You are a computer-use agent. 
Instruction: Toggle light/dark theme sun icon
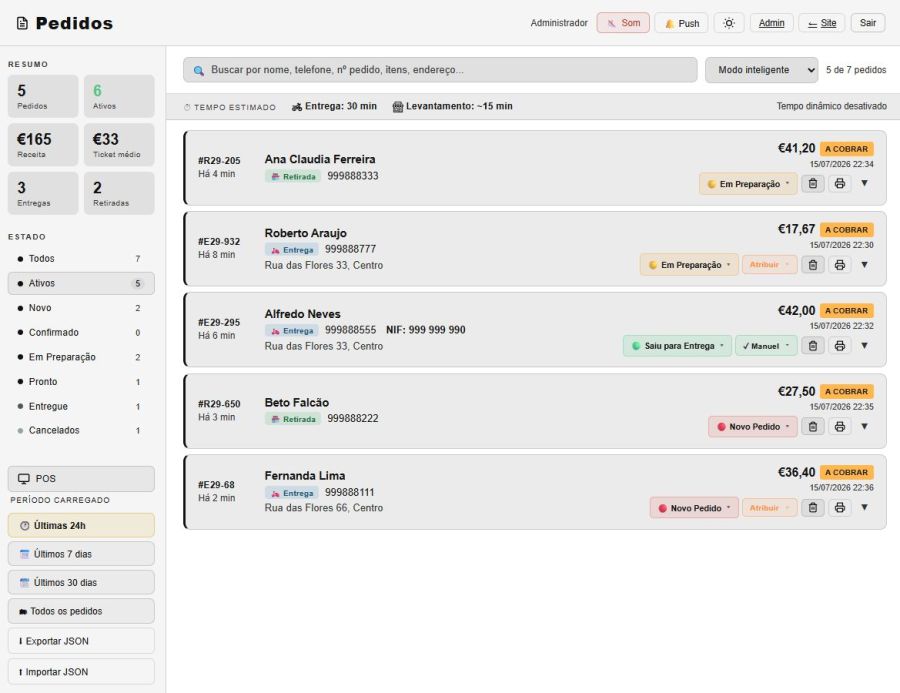coord(729,23)
